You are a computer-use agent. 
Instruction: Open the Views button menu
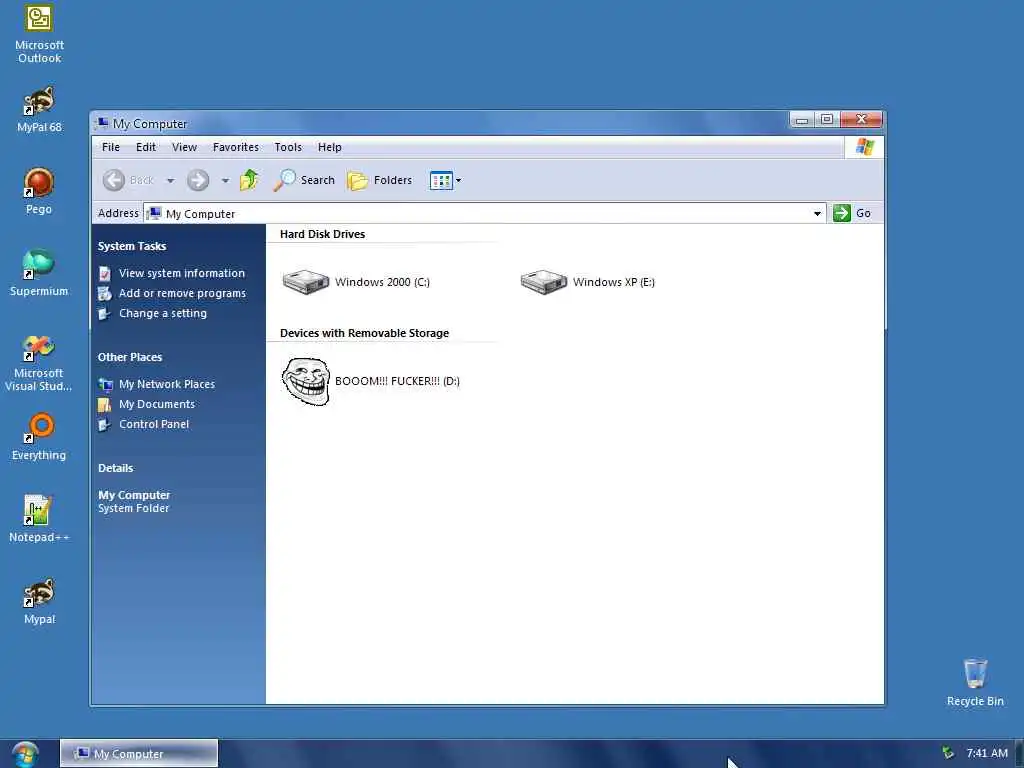point(445,180)
